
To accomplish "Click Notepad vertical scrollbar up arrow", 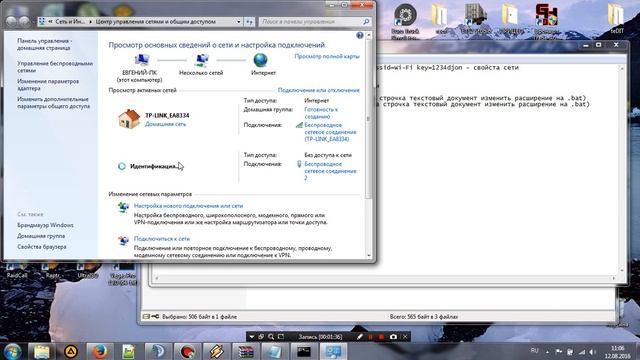I will (622, 69).
